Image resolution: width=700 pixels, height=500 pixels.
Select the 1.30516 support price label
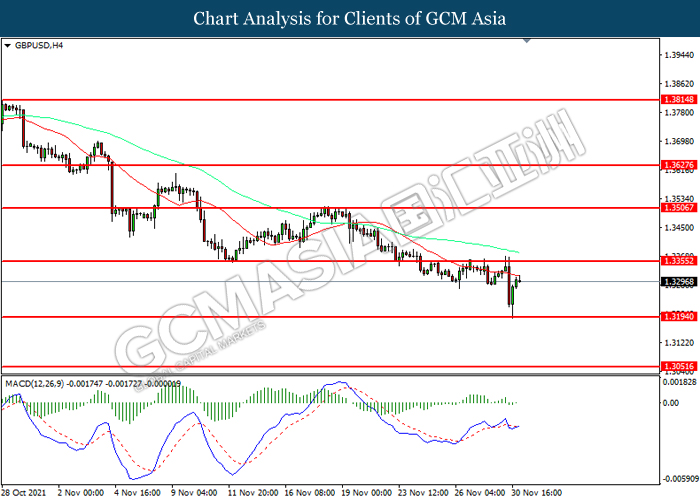[x=679, y=367]
